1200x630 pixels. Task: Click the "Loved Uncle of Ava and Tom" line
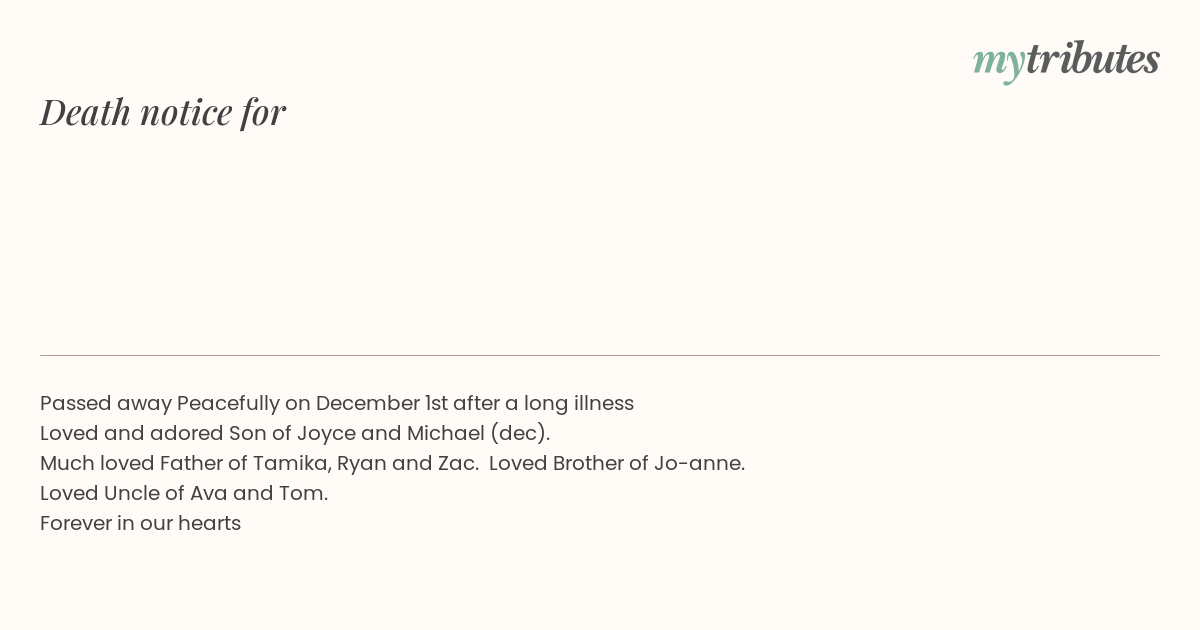184,493
